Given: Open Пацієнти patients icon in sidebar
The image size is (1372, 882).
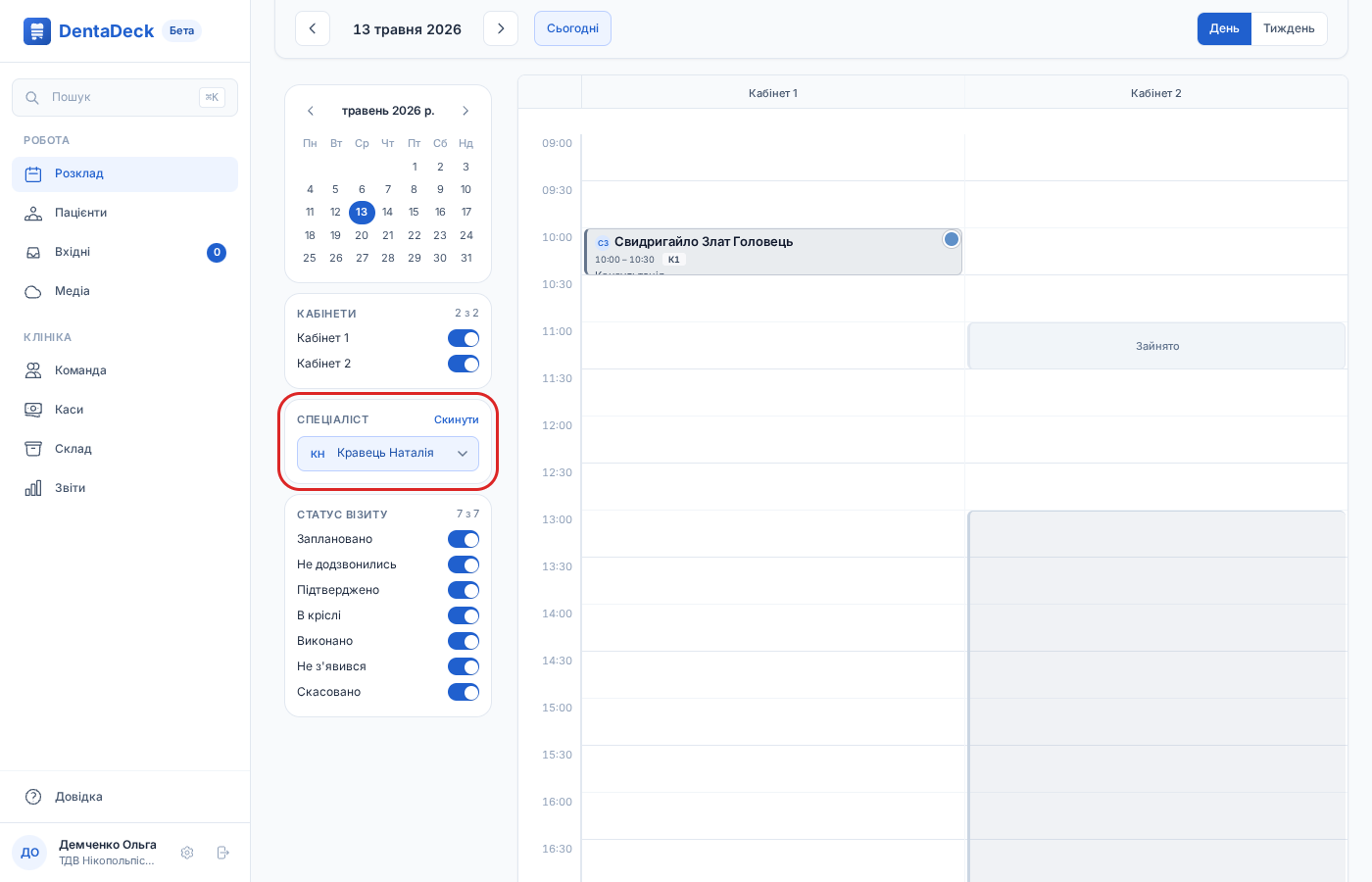Looking at the screenshot, I should pyautogui.click(x=33, y=214).
